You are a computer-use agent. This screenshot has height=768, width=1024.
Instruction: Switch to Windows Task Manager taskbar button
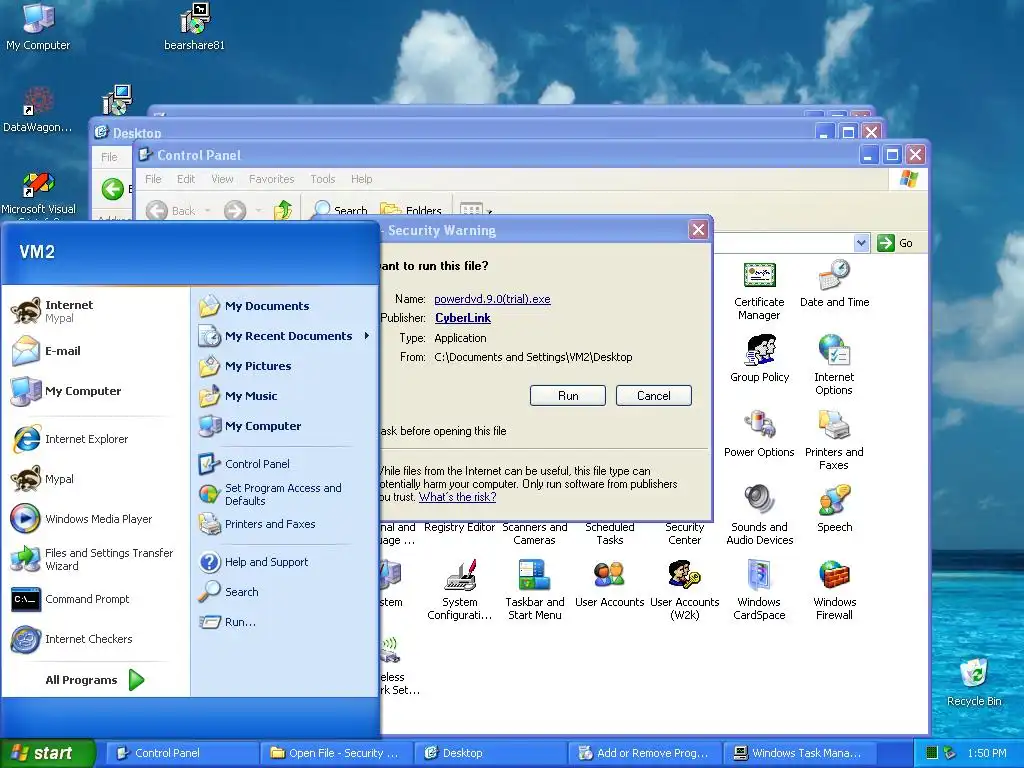(x=798, y=753)
